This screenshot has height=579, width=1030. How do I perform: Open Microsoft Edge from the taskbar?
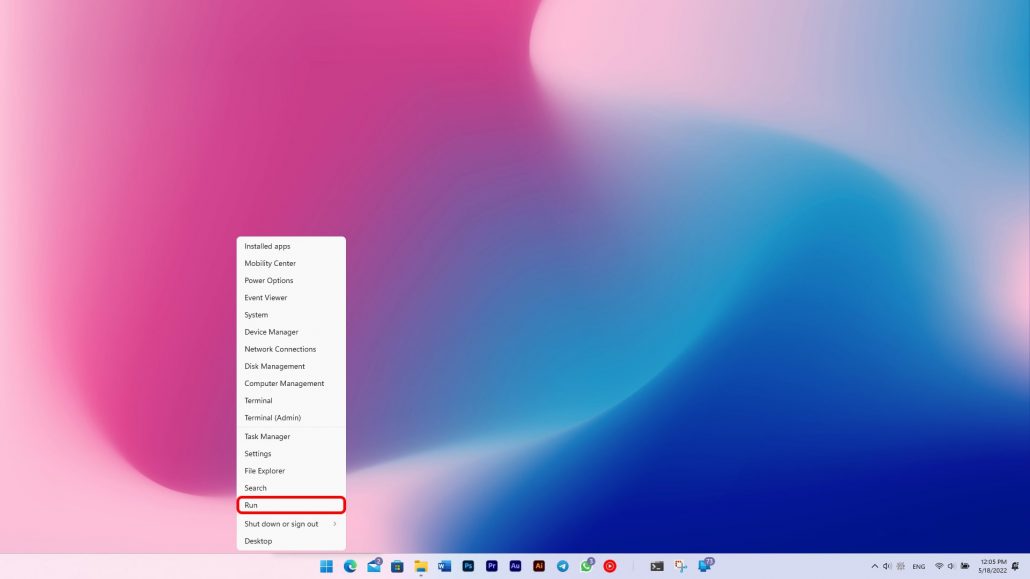pos(350,566)
